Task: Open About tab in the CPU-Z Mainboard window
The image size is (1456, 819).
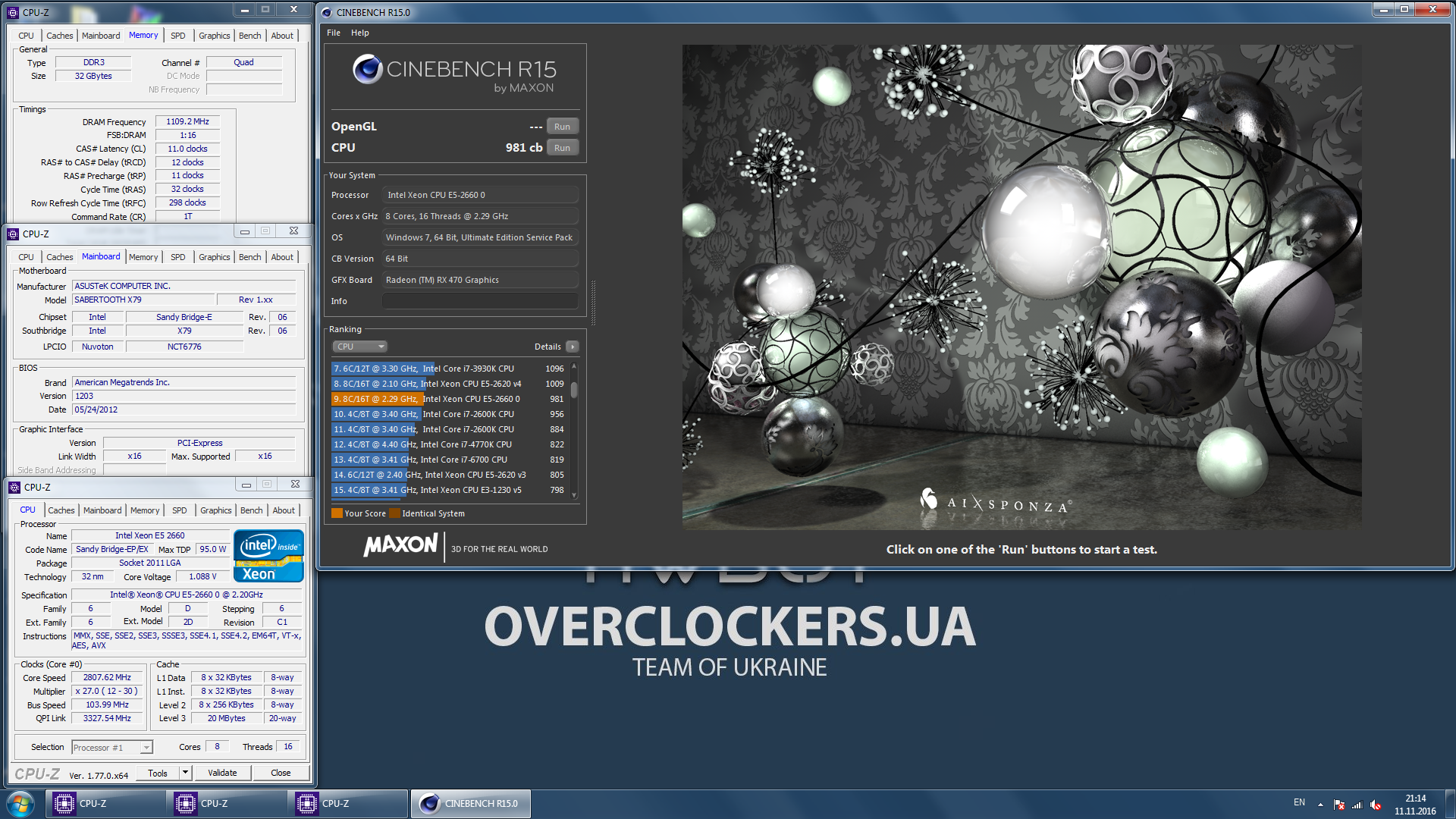Action: click(x=282, y=257)
